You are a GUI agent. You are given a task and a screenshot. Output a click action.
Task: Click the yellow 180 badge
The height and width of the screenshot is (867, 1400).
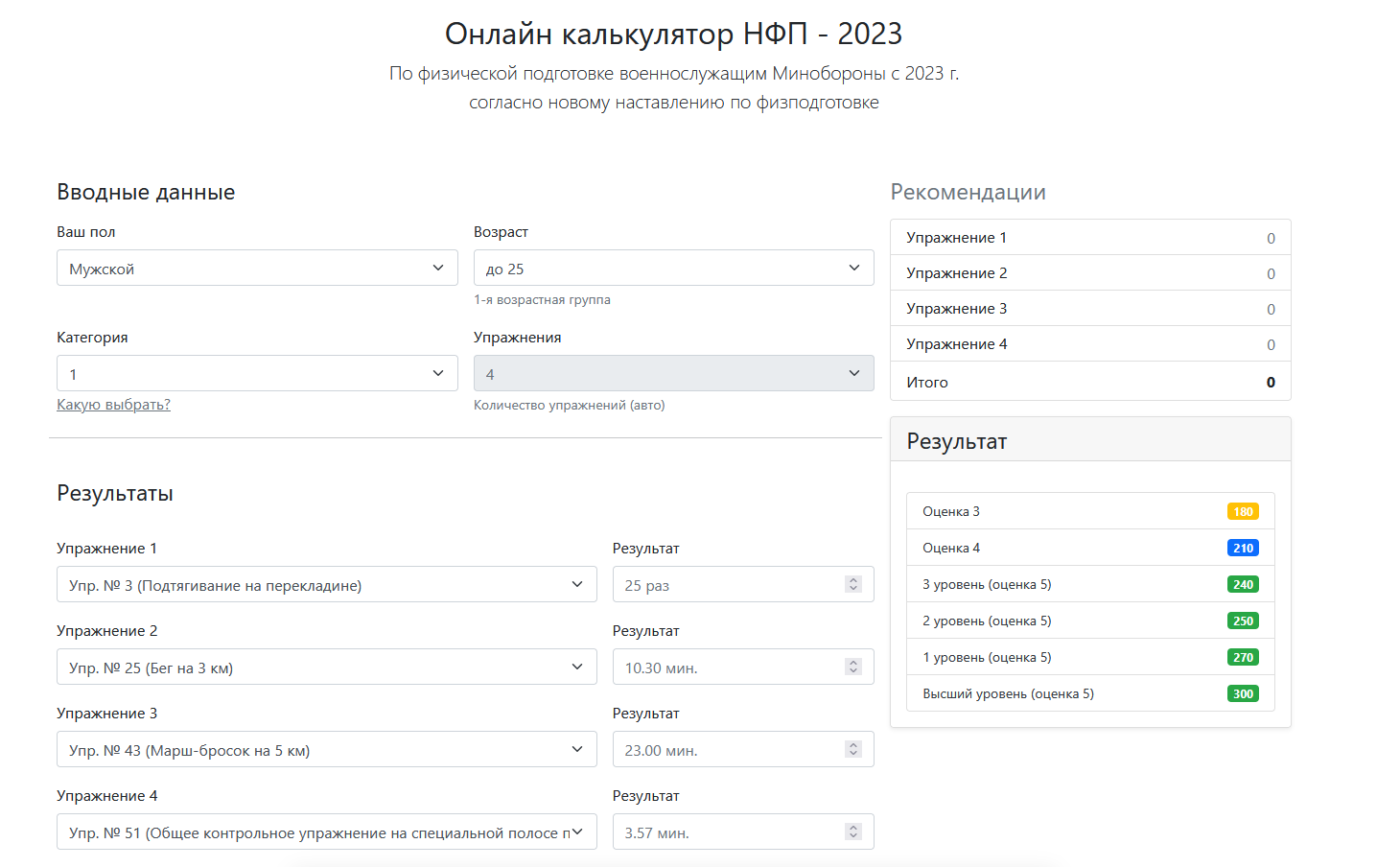coord(1243,511)
